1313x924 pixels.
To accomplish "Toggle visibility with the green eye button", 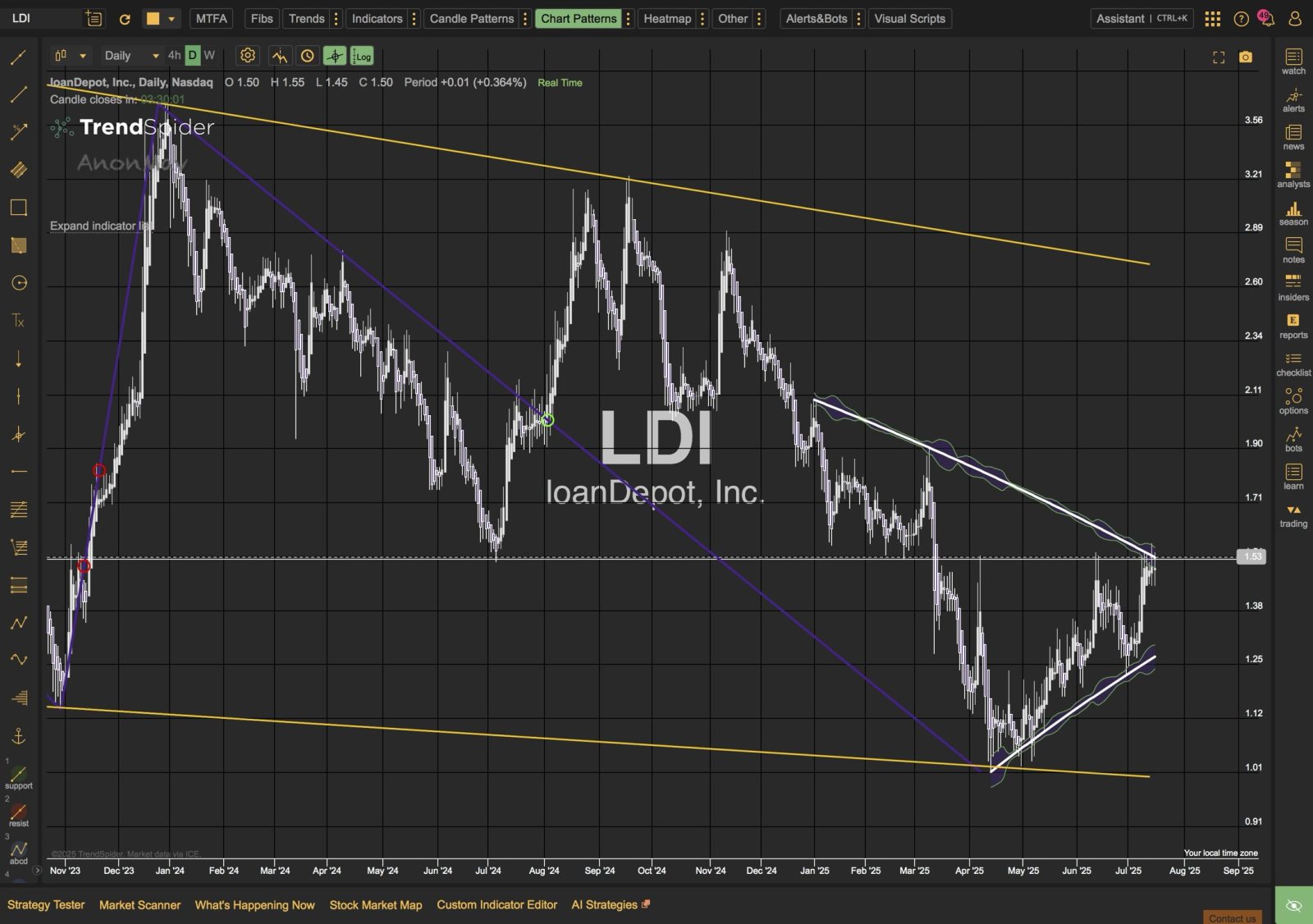I will point(1293,905).
